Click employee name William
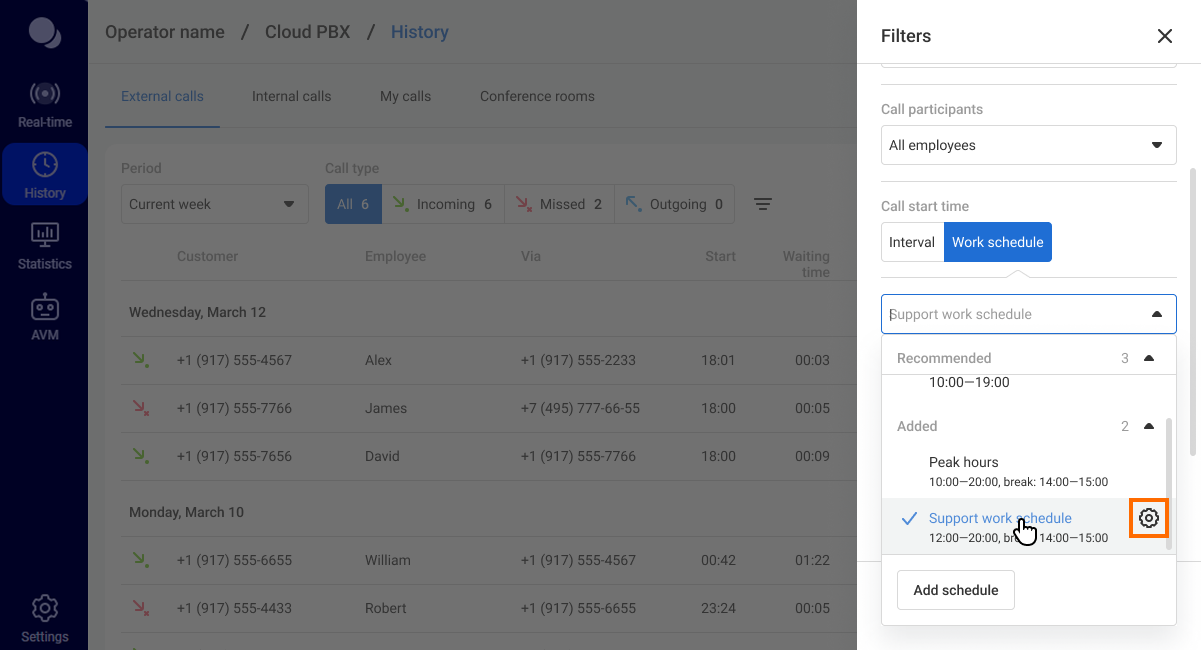1201x650 pixels. (388, 560)
